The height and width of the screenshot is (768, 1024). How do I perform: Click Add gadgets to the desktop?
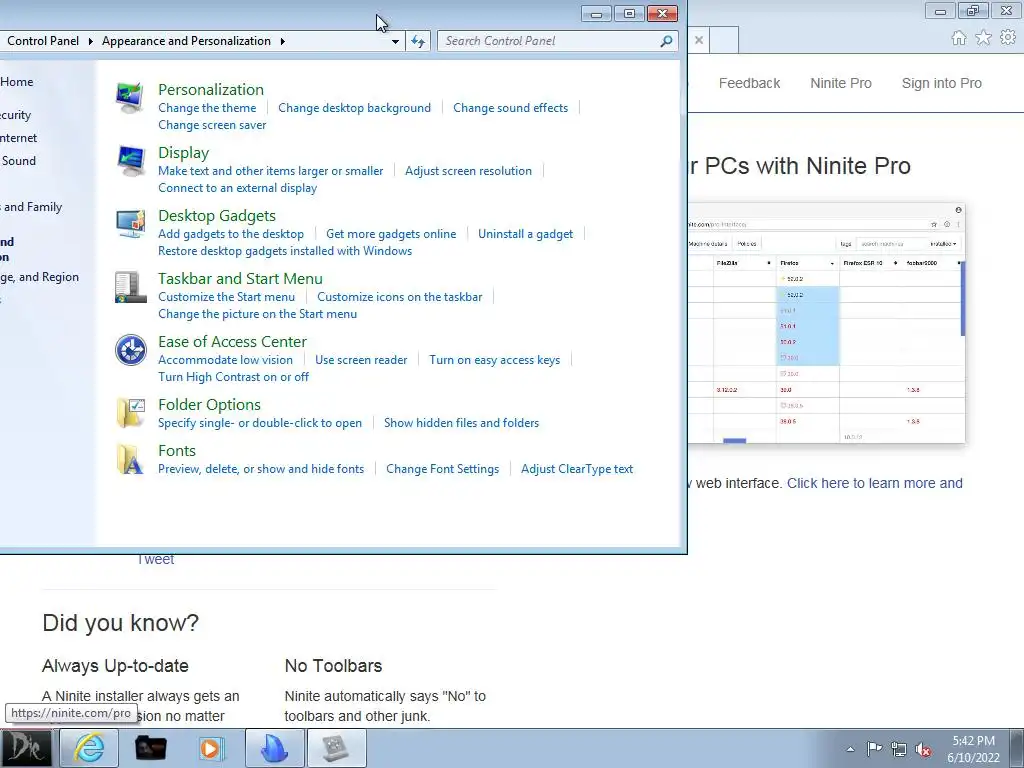point(231,234)
